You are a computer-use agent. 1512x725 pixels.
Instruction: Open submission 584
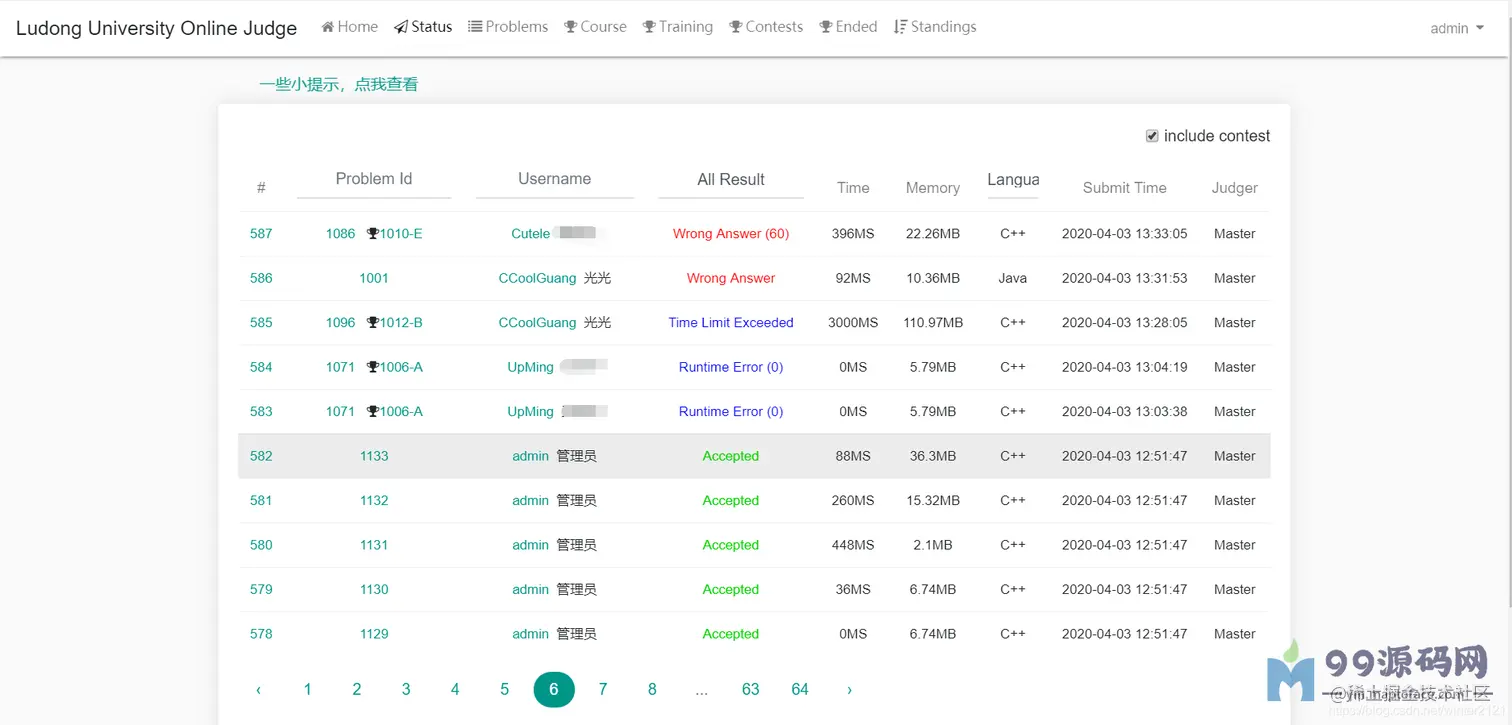point(261,367)
